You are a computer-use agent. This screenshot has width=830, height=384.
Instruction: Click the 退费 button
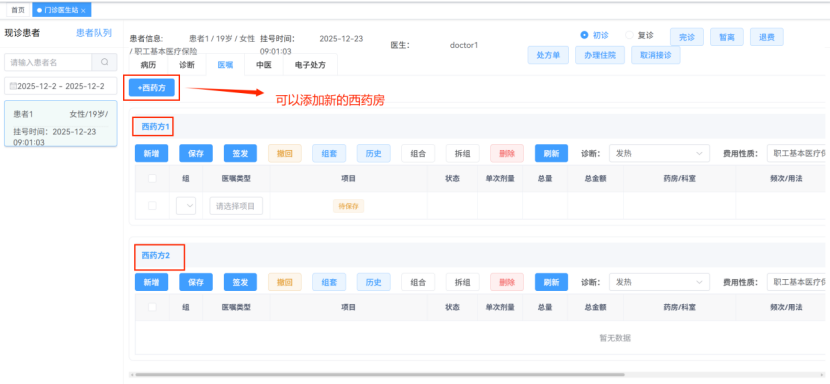click(x=767, y=37)
